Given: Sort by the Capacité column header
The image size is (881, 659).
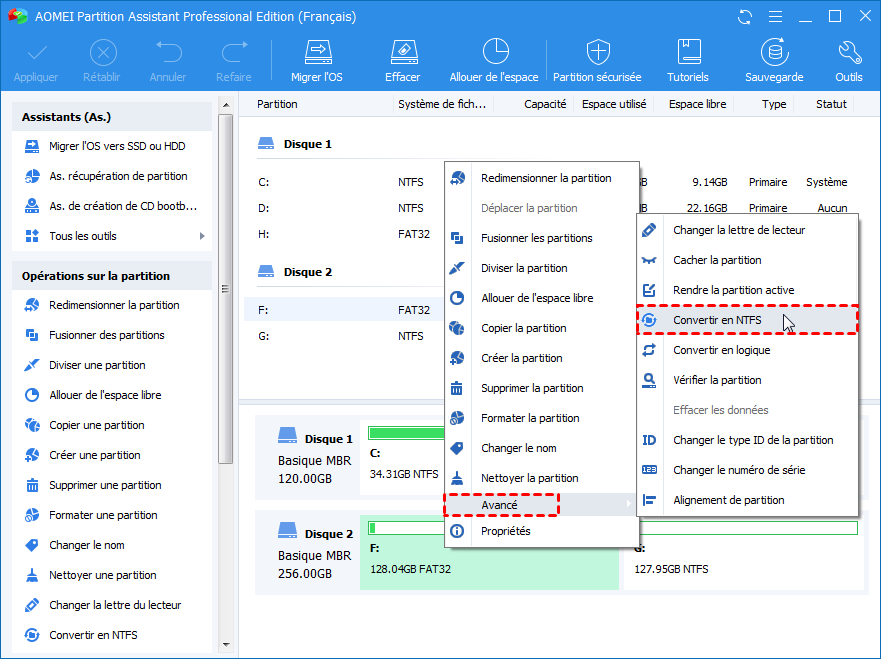Looking at the screenshot, I should 544,104.
